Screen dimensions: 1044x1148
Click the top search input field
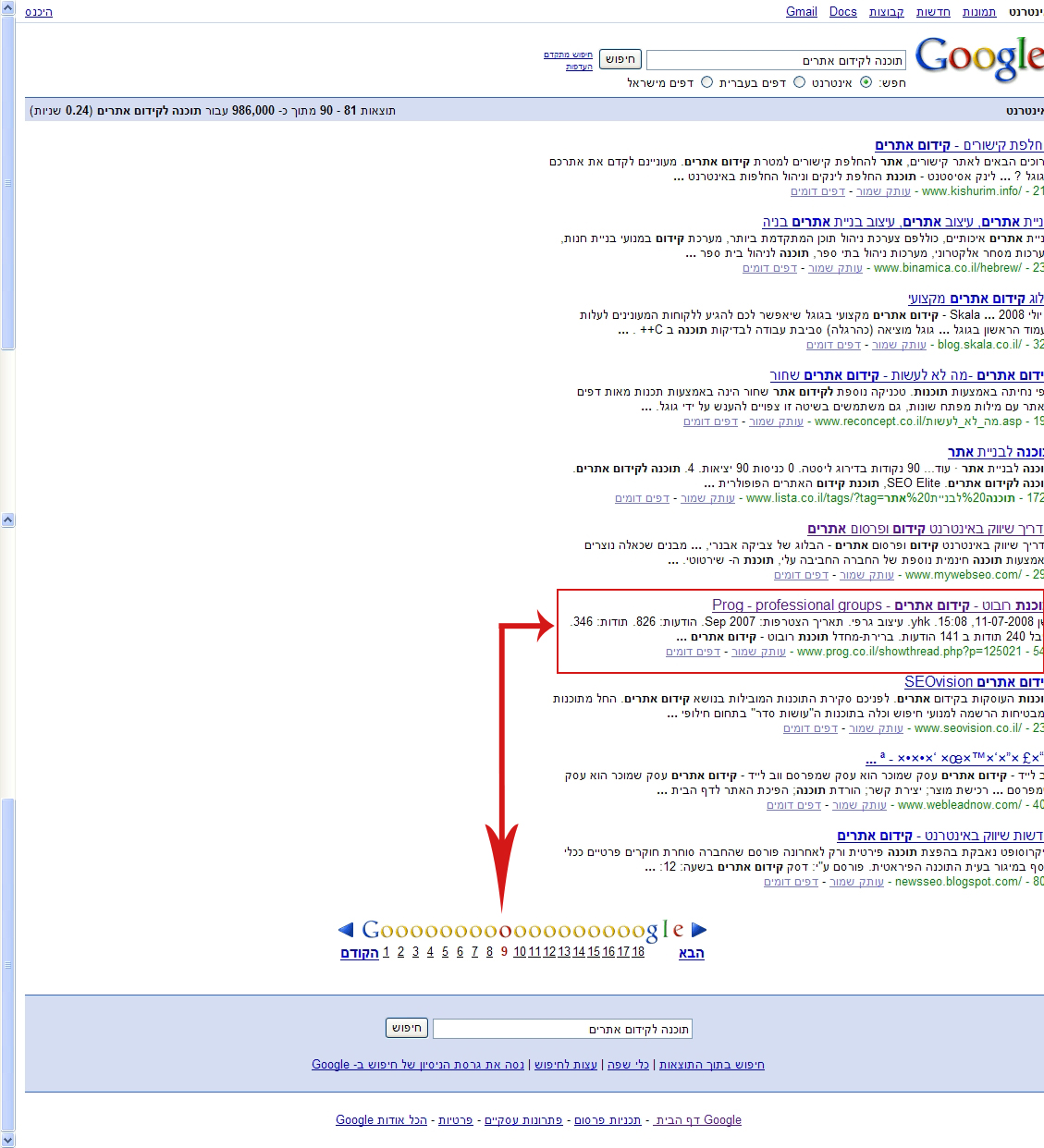coord(776,61)
